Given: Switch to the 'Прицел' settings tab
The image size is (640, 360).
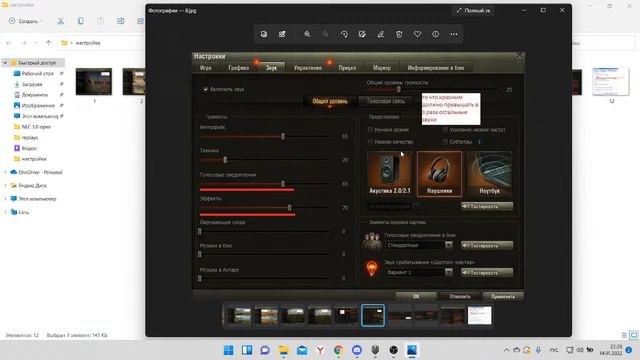Looking at the screenshot, I should coord(347,68).
